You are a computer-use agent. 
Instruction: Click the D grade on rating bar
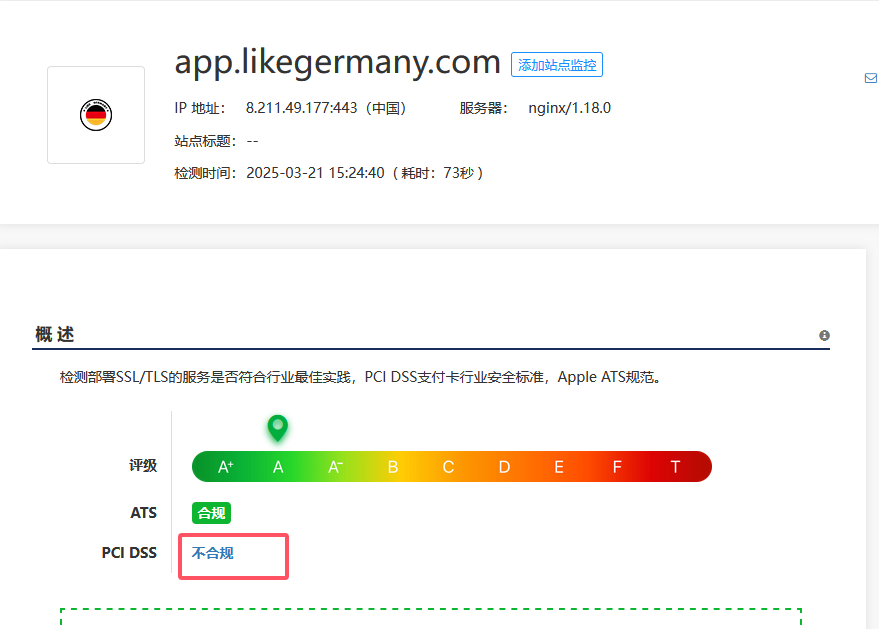[505, 467]
